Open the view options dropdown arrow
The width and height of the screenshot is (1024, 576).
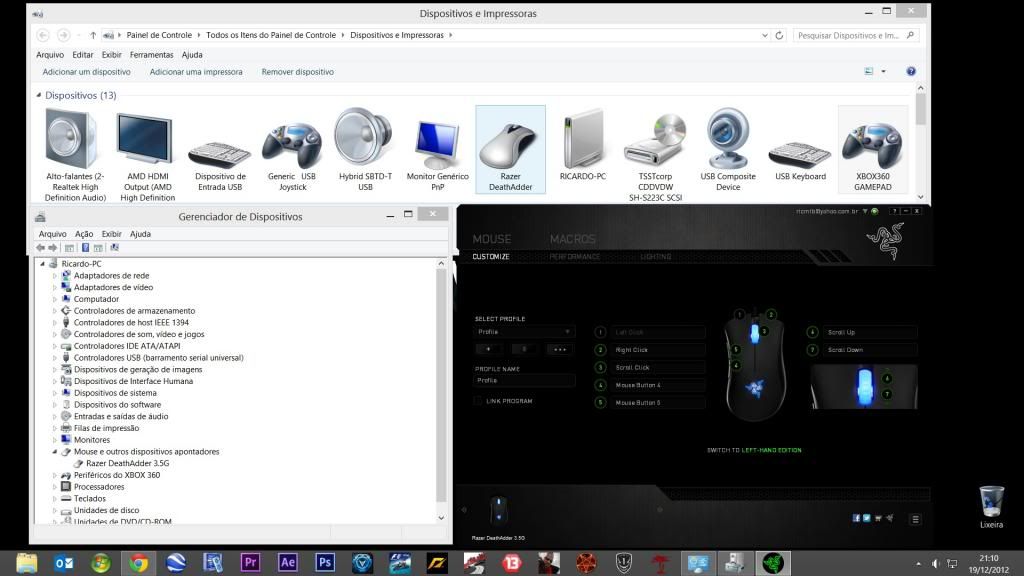click(884, 71)
